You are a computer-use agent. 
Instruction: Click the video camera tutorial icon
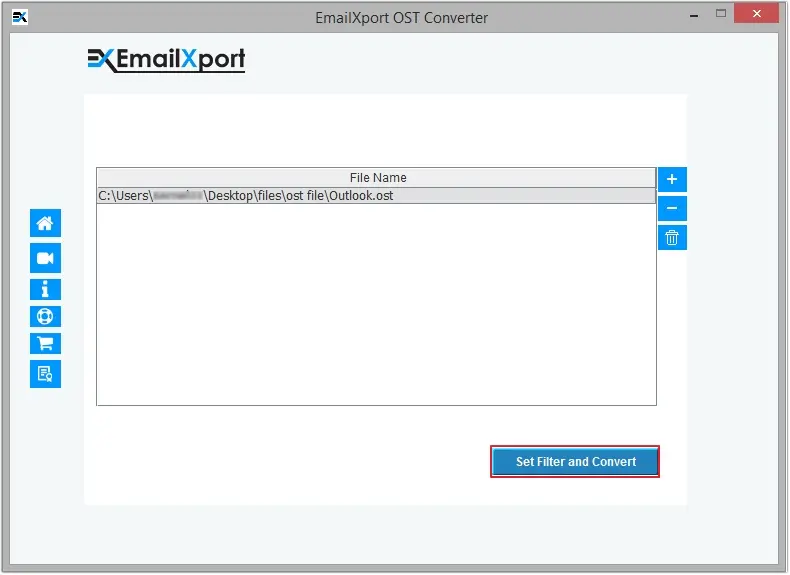click(45, 258)
